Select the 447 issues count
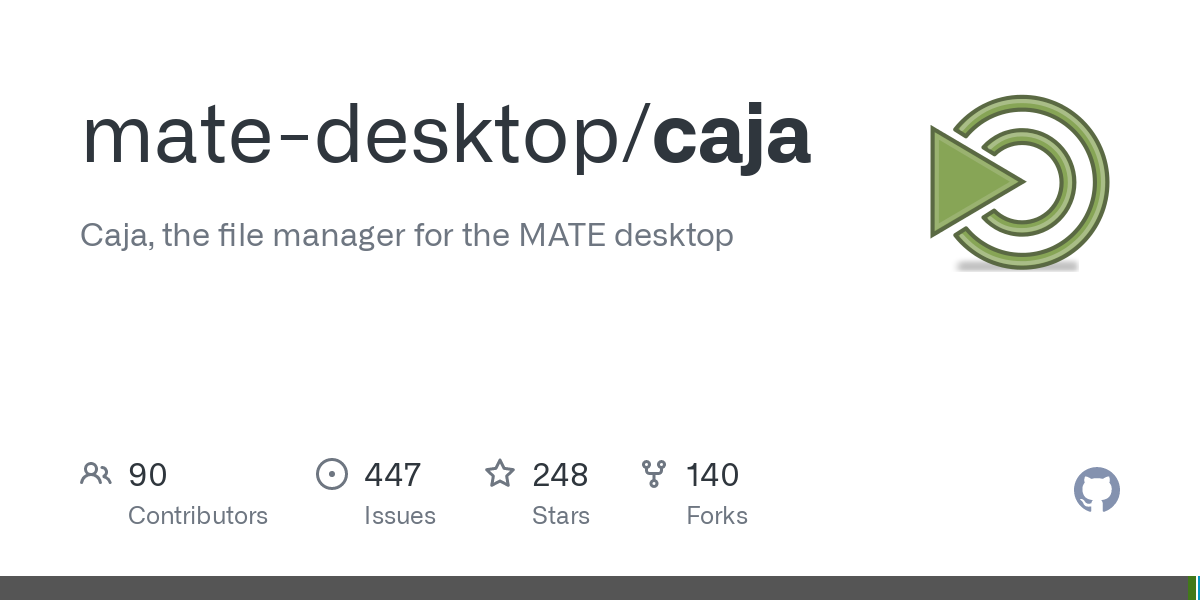Screen dimensions: 1200x600 [x=392, y=475]
